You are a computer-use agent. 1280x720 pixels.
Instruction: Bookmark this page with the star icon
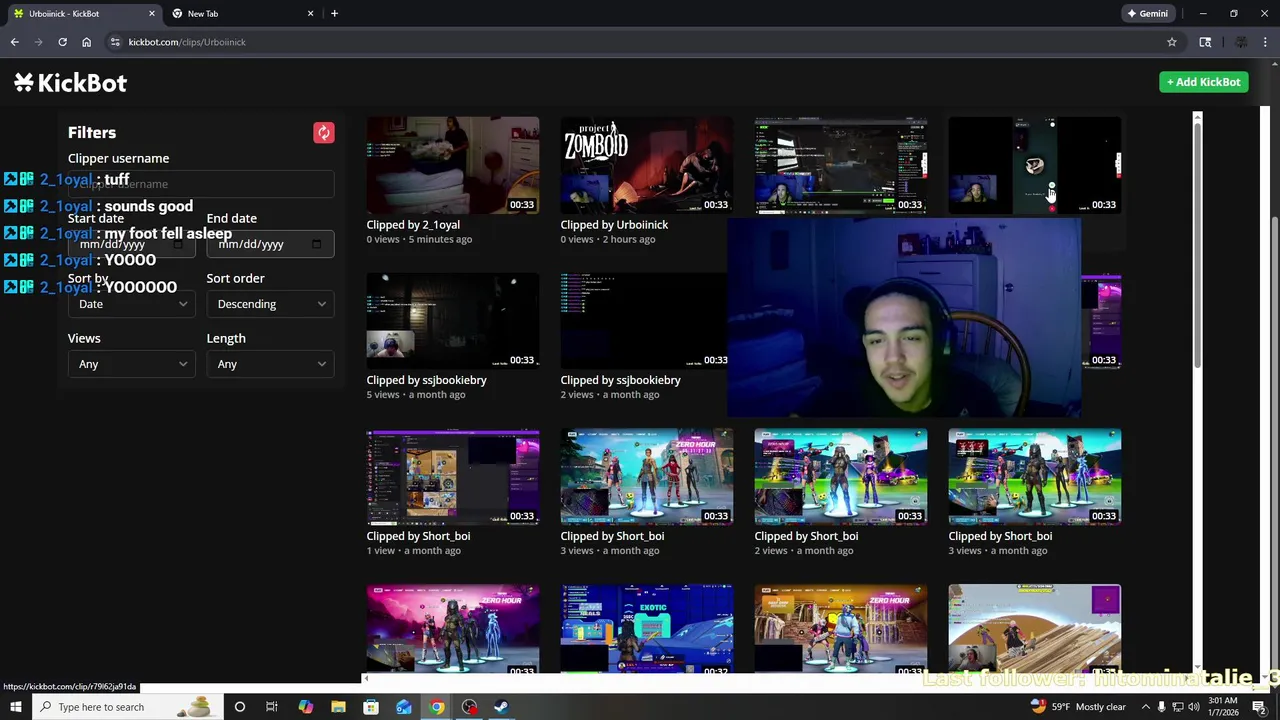1172,42
